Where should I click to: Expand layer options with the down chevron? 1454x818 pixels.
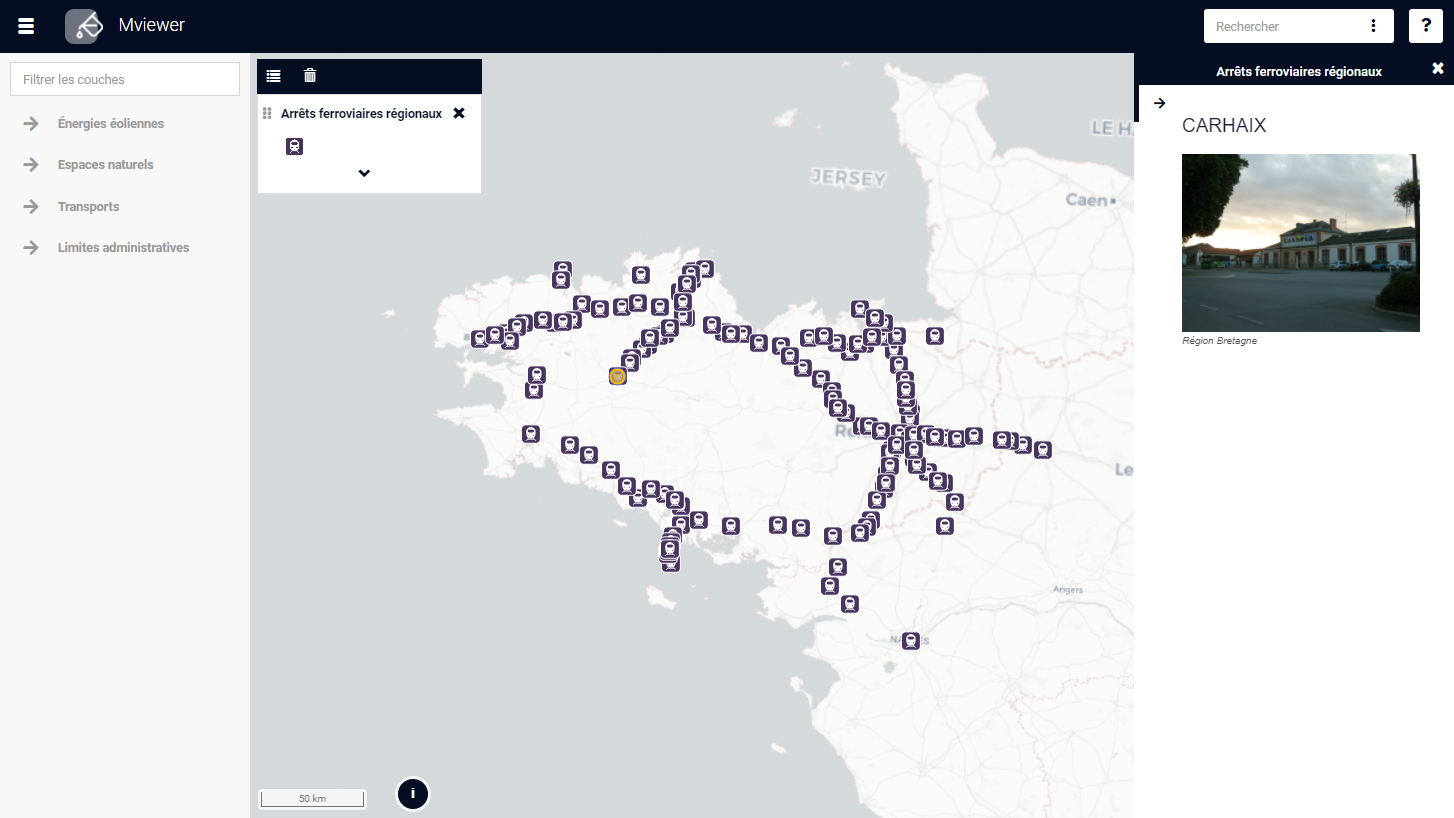[x=364, y=173]
